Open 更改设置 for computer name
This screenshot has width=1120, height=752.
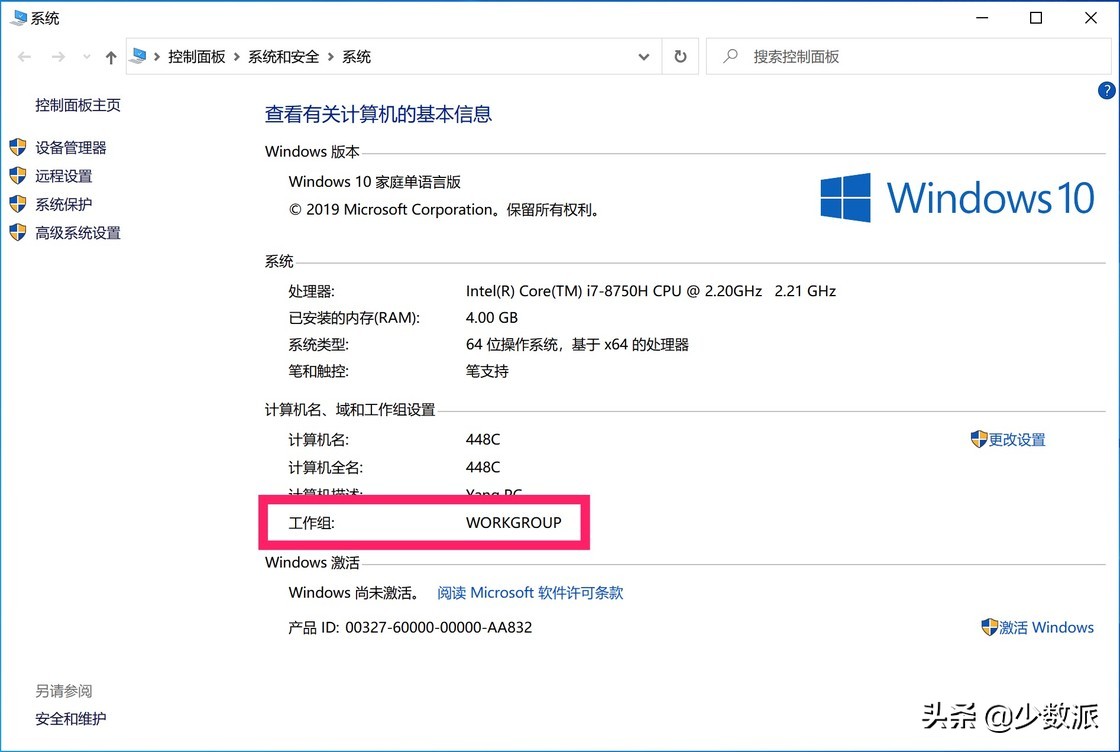pos(1017,439)
